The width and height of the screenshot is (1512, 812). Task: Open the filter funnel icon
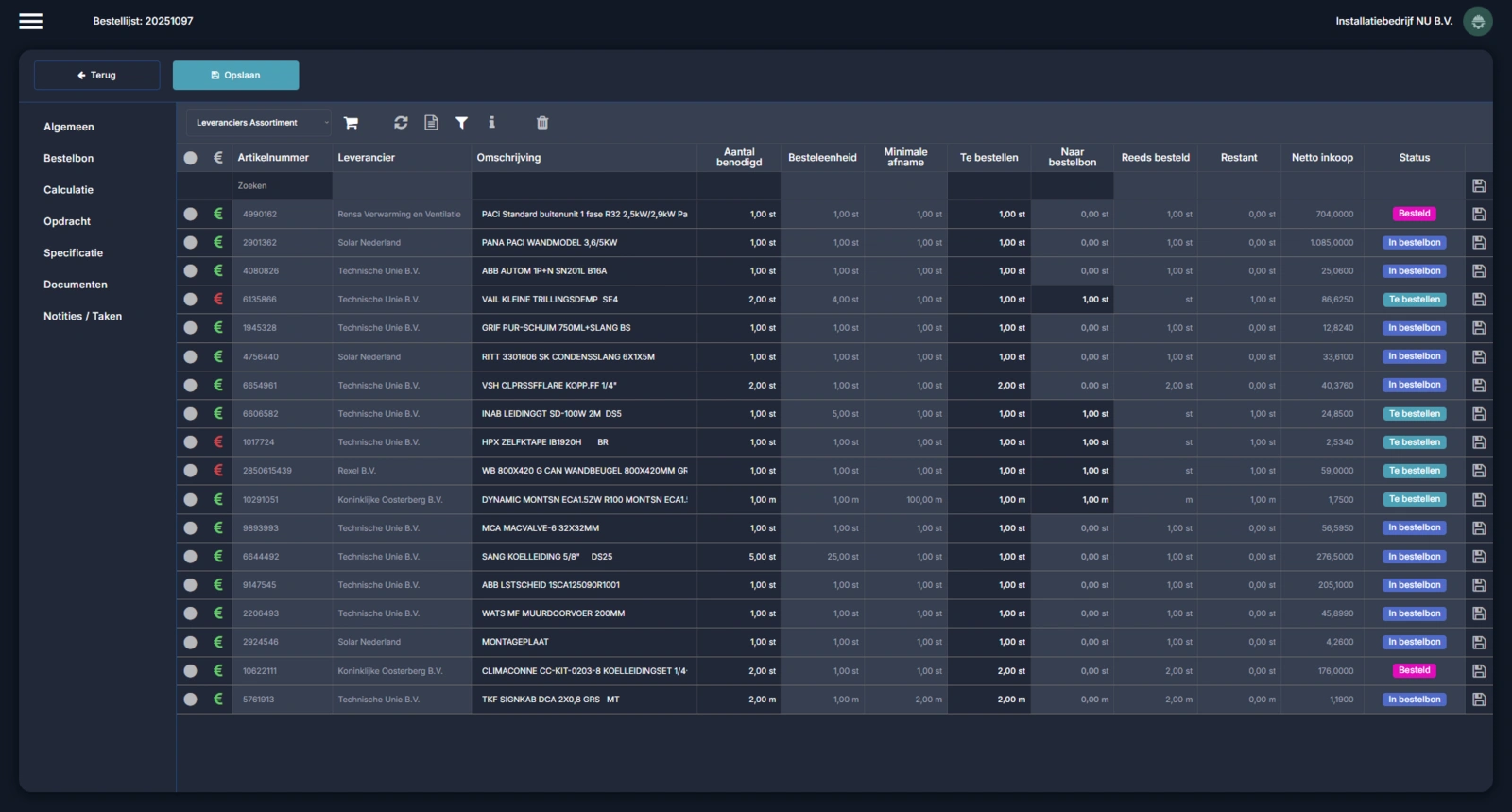pyautogui.click(x=461, y=123)
